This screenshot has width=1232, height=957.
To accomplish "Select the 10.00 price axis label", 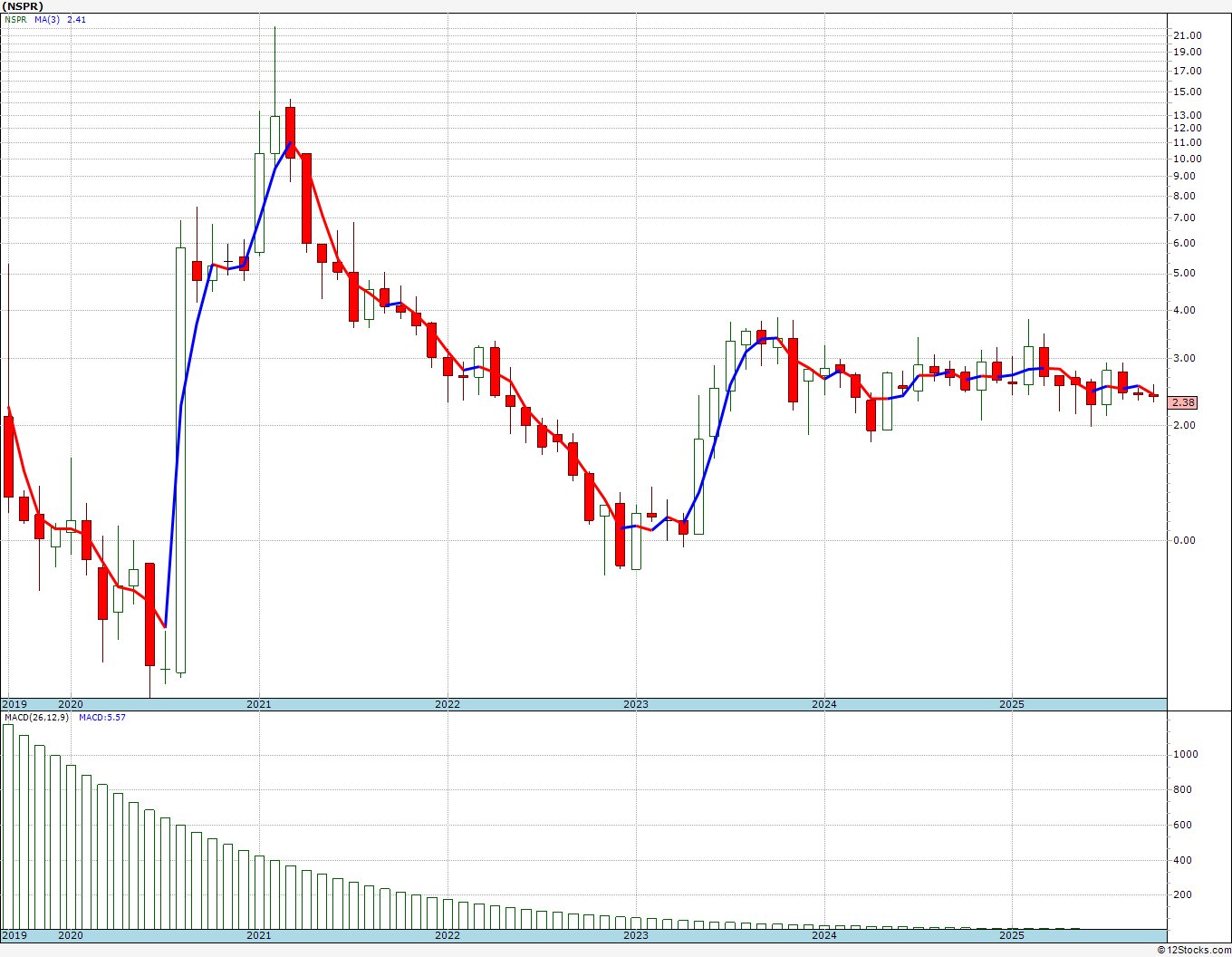I will 1188,159.
